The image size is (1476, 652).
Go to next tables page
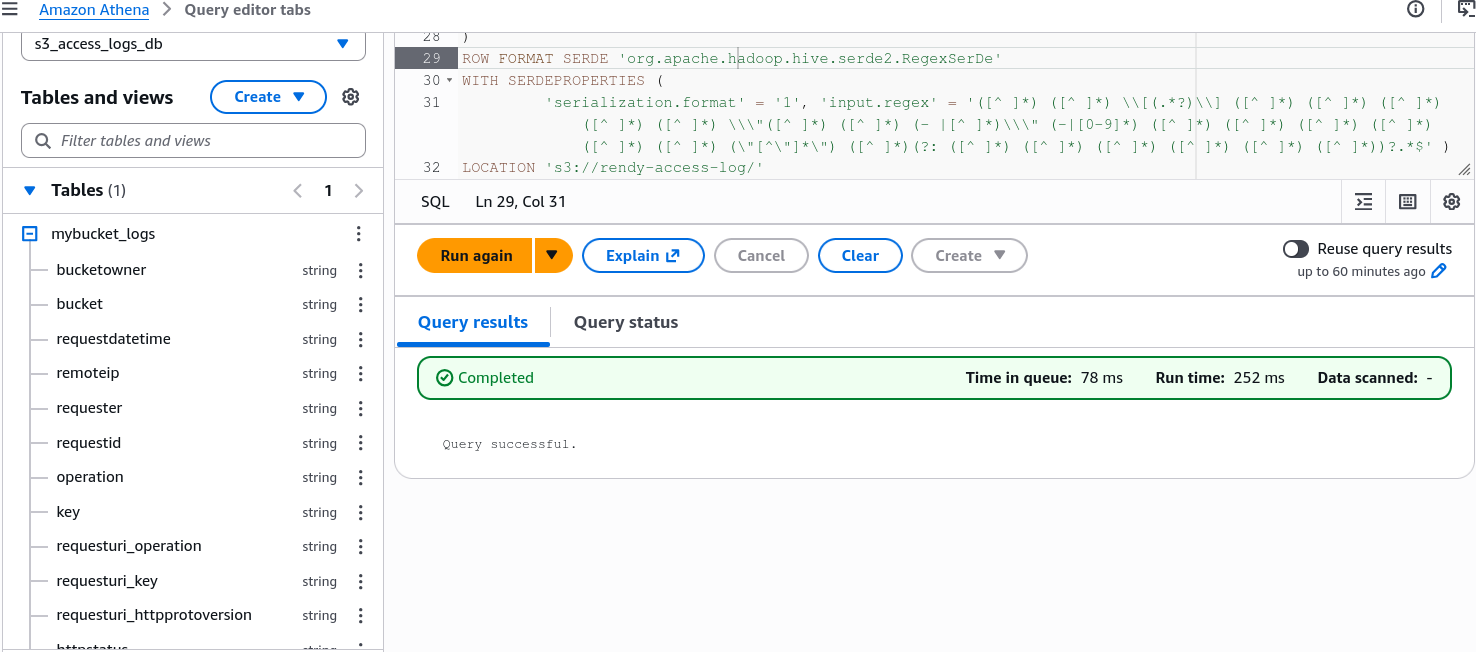click(359, 191)
